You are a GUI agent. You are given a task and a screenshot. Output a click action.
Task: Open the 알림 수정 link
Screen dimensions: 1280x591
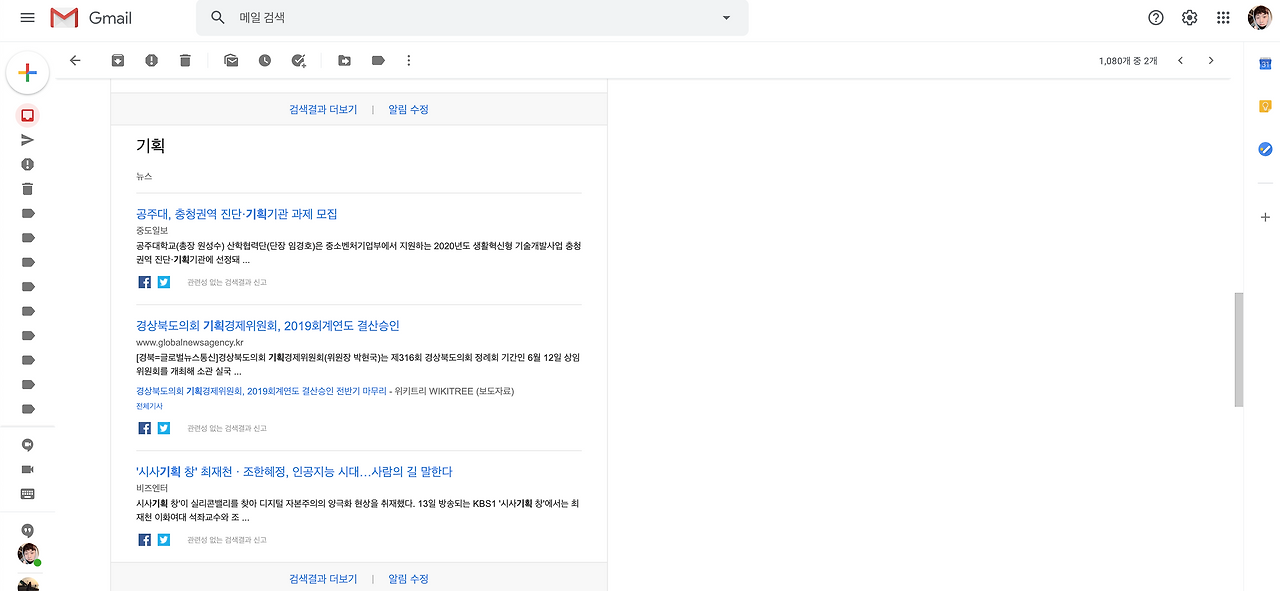click(408, 108)
